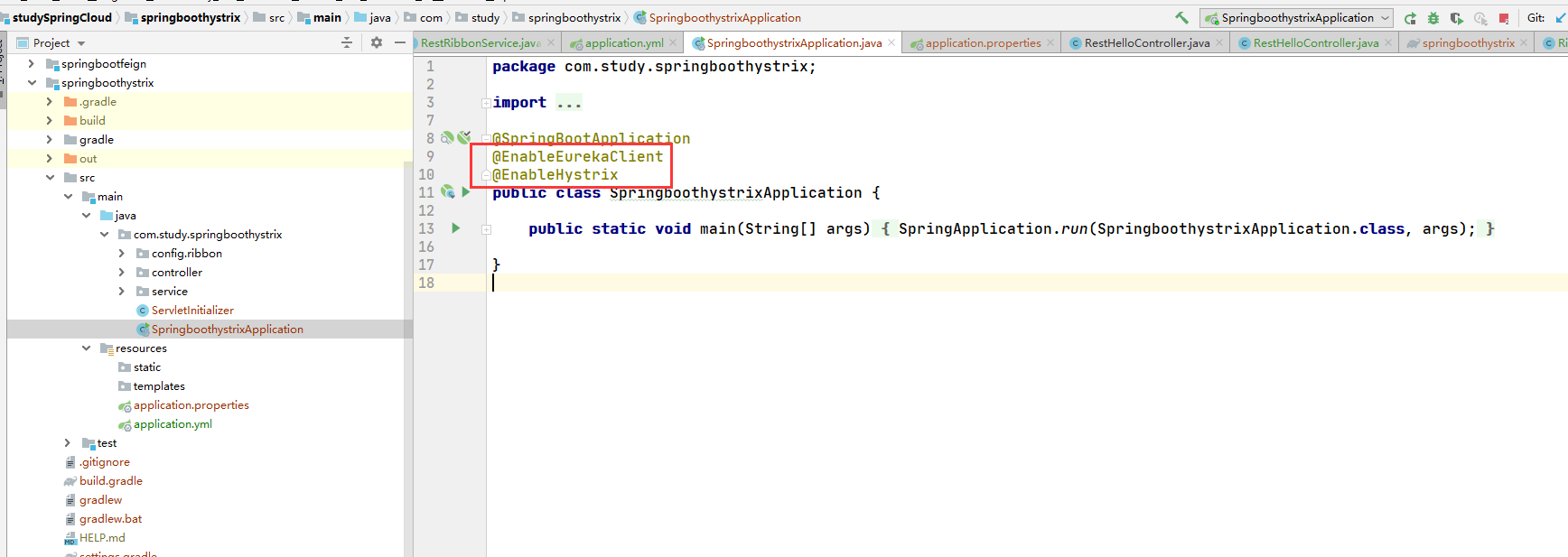This screenshot has height=557, width=1568.
Task: Click studySpringCloud breadcrumb
Action: (62, 18)
